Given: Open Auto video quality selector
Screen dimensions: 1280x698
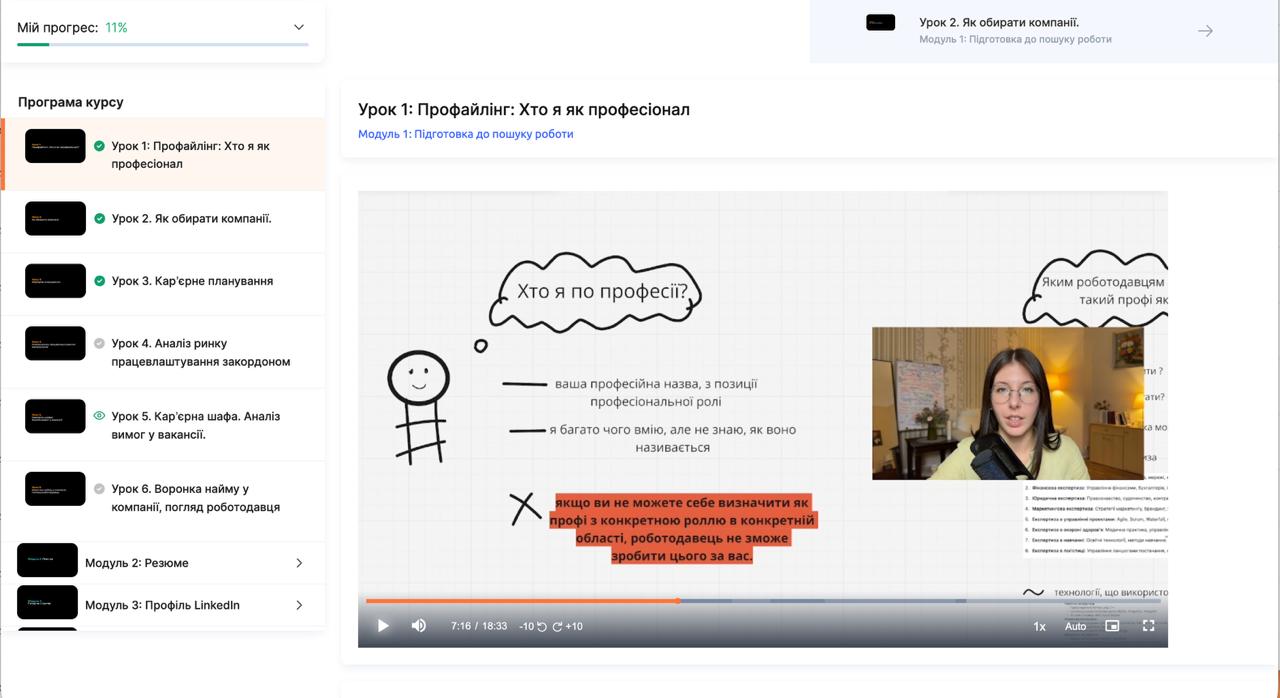Looking at the screenshot, I should [x=1075, y=626].
